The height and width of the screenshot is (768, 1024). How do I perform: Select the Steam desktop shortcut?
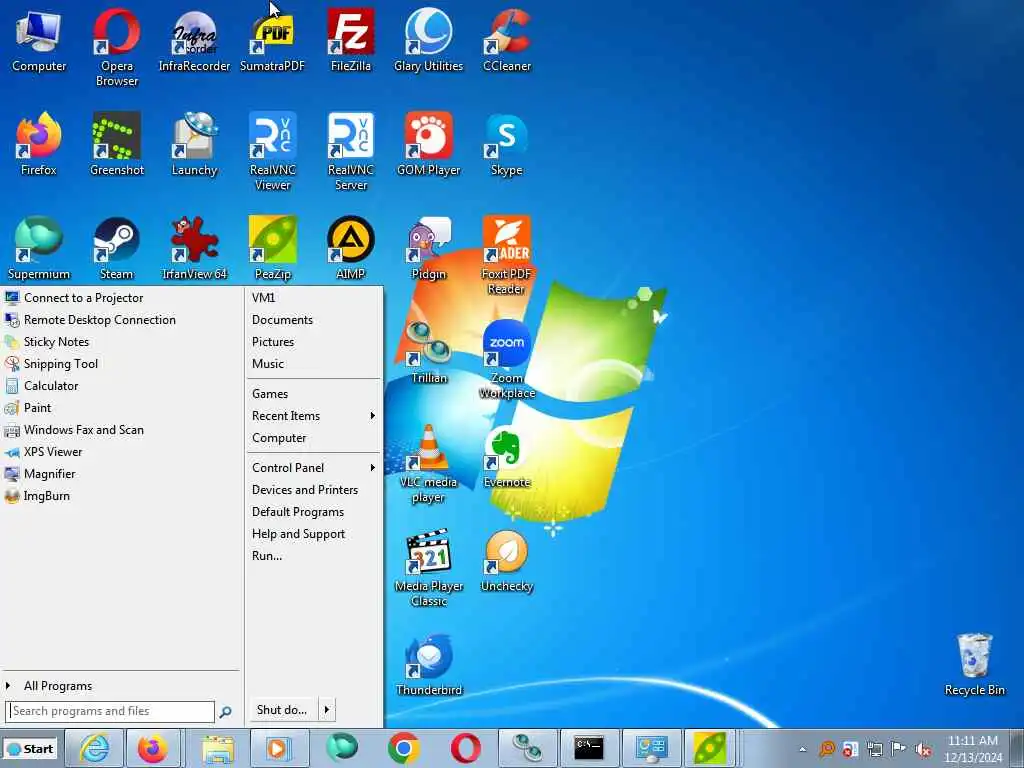click(116, 248)
